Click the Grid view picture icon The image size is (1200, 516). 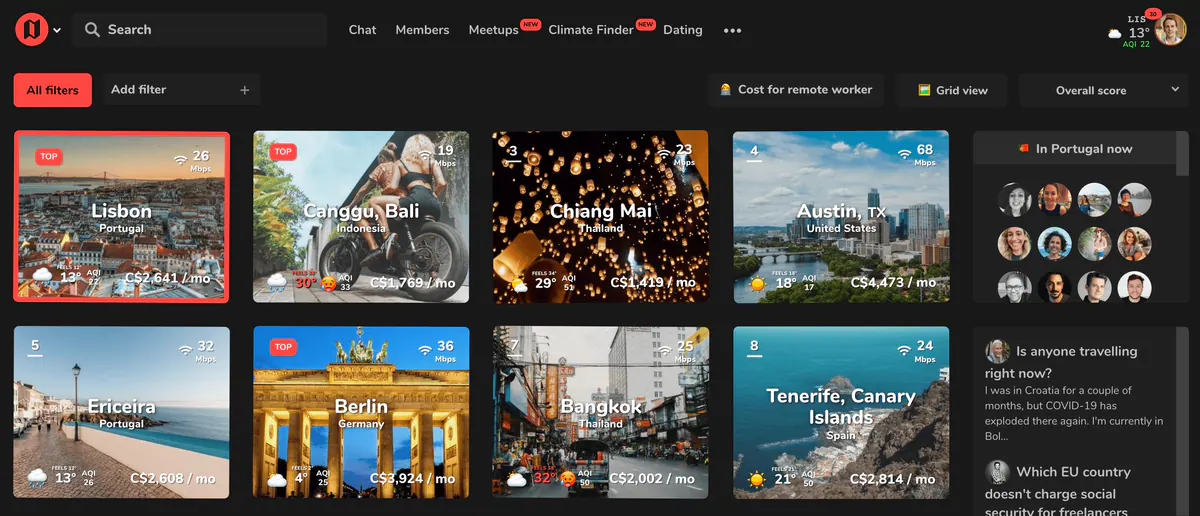coord(925,90)
